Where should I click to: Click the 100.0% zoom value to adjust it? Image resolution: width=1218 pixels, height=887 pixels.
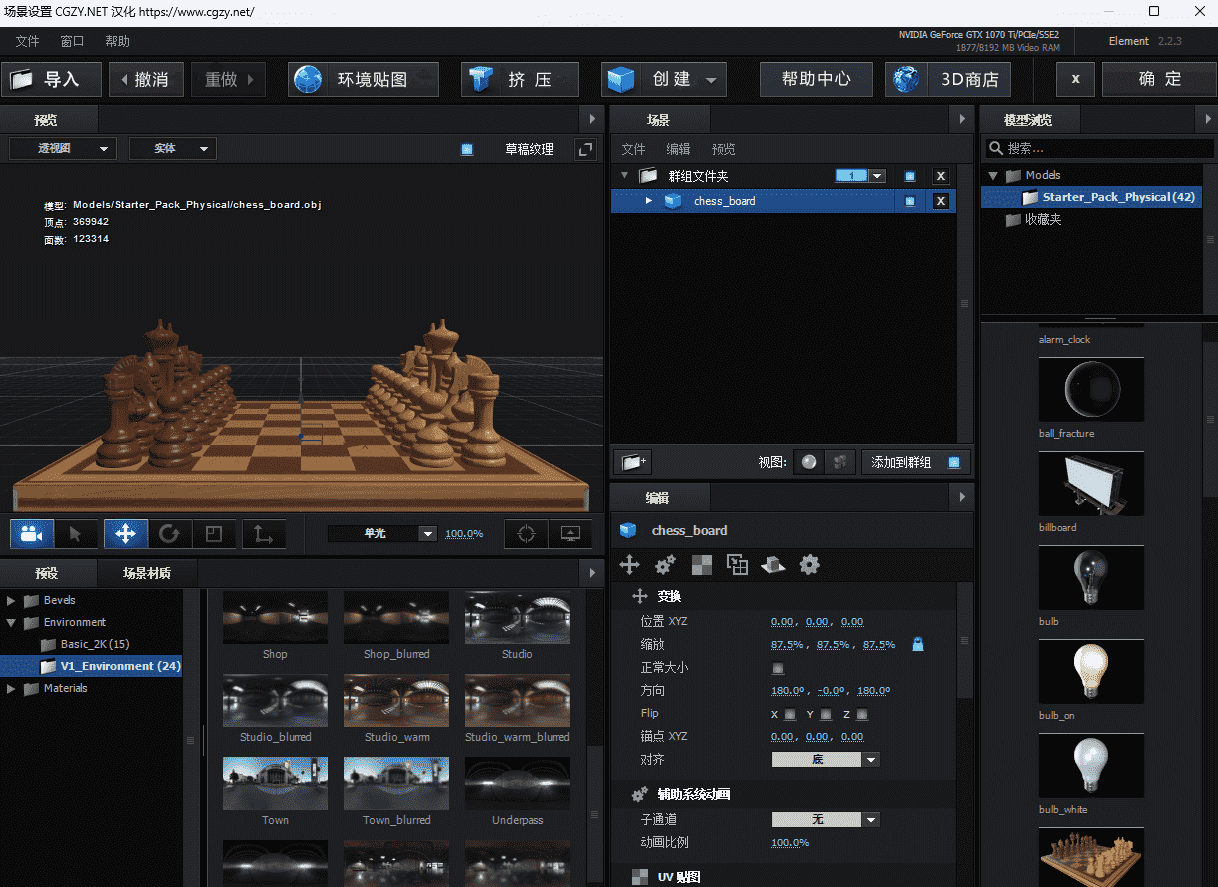464,533
